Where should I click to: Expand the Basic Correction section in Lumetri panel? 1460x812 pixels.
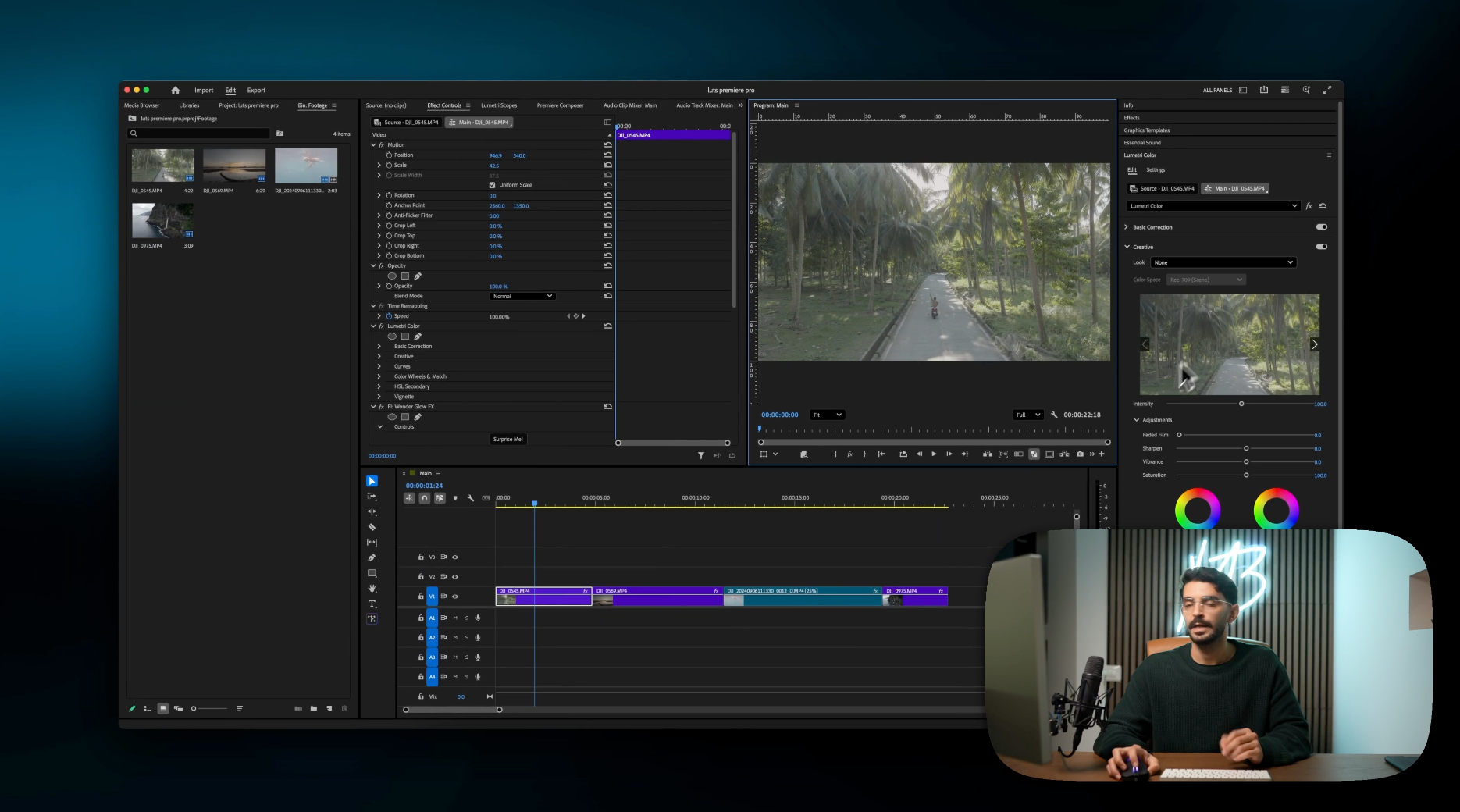coord(1127,227)
